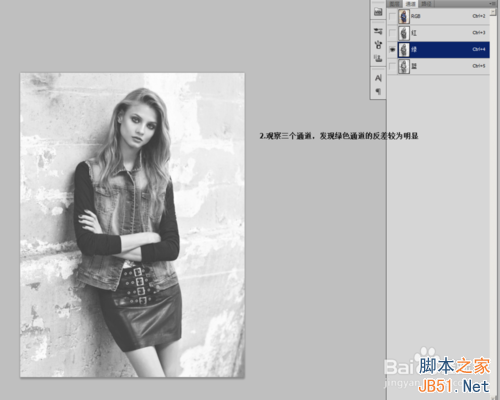Screen dimensions: 500x400
Task: Click the Green channel thumbnail
Action: (404, 50)
